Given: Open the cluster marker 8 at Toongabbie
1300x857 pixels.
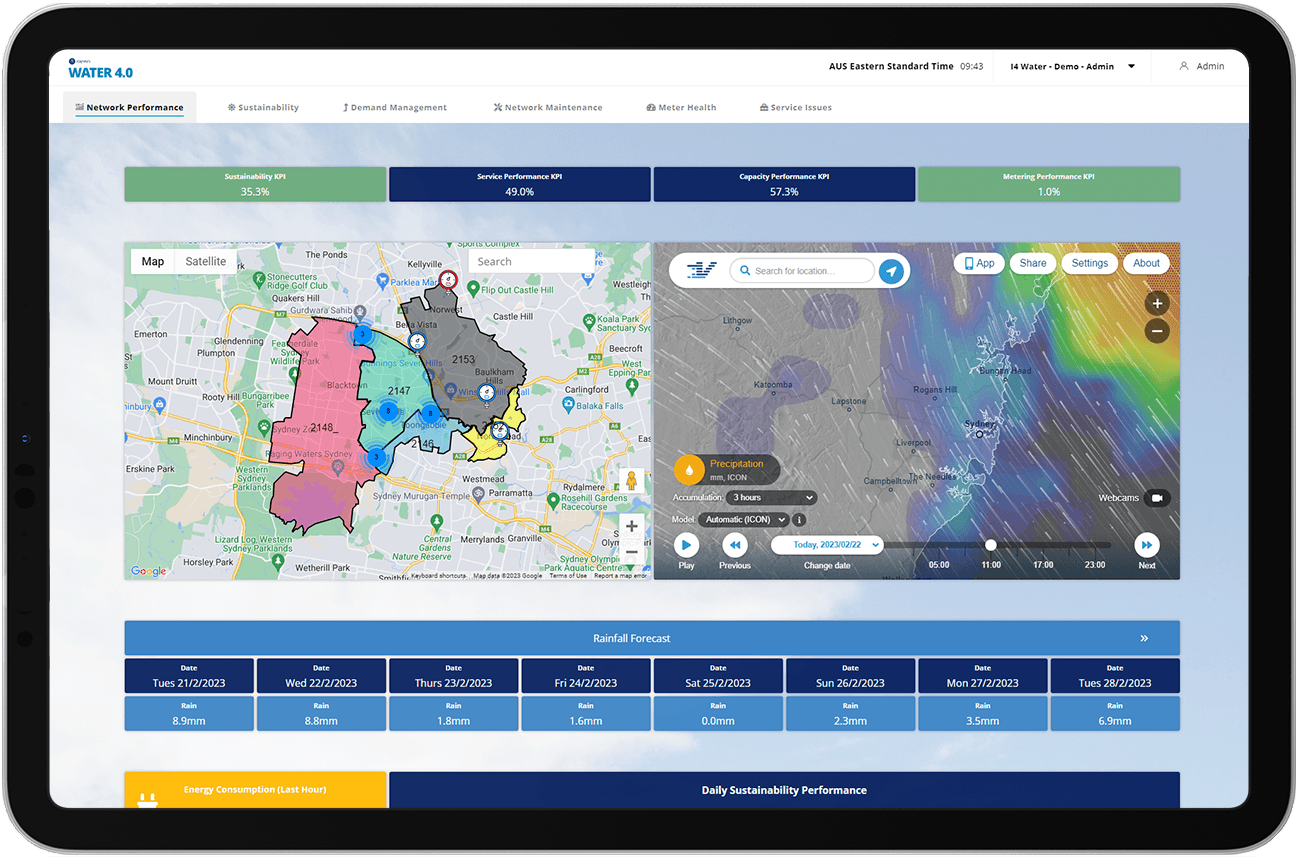Looking at the screenshot, I should click(x=430, y=413).
